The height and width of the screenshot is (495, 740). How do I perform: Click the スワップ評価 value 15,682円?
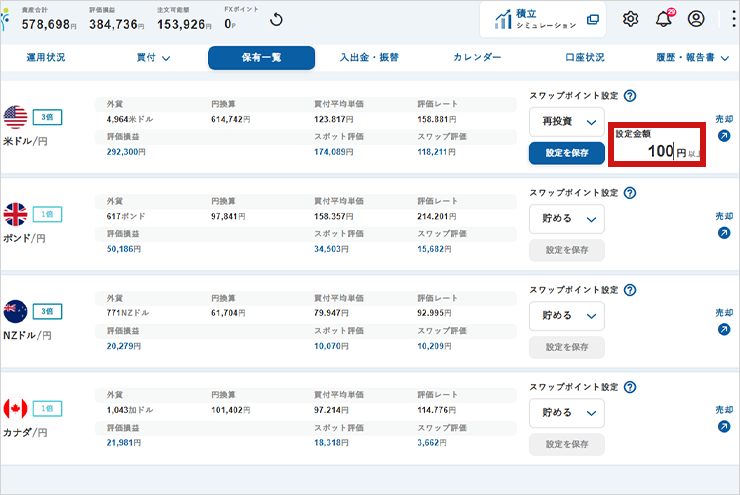tap(434, 249)
